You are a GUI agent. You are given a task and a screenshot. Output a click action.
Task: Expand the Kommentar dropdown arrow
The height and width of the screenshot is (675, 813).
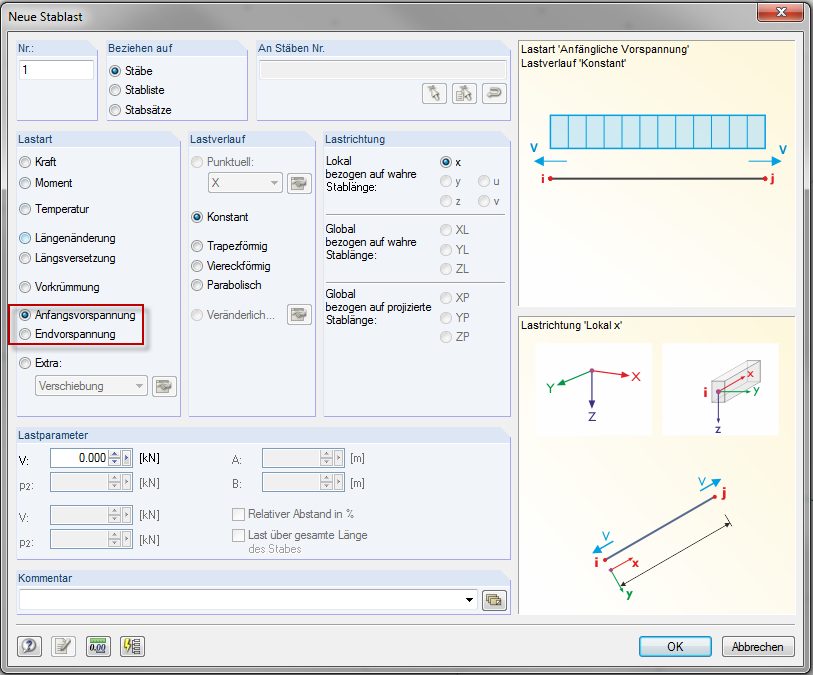[x=469, y=600]
